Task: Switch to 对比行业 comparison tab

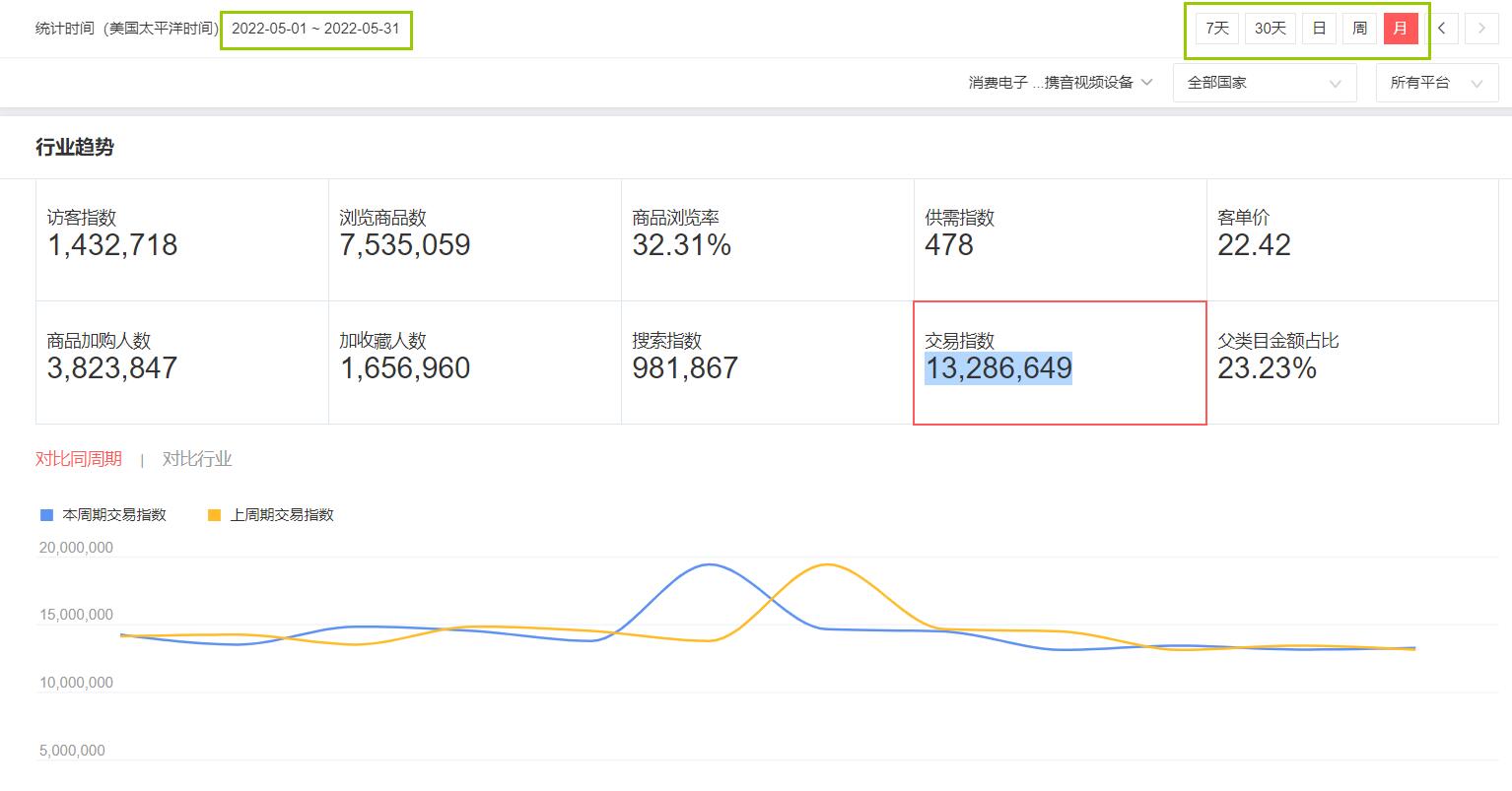Action: click(197, 459)
